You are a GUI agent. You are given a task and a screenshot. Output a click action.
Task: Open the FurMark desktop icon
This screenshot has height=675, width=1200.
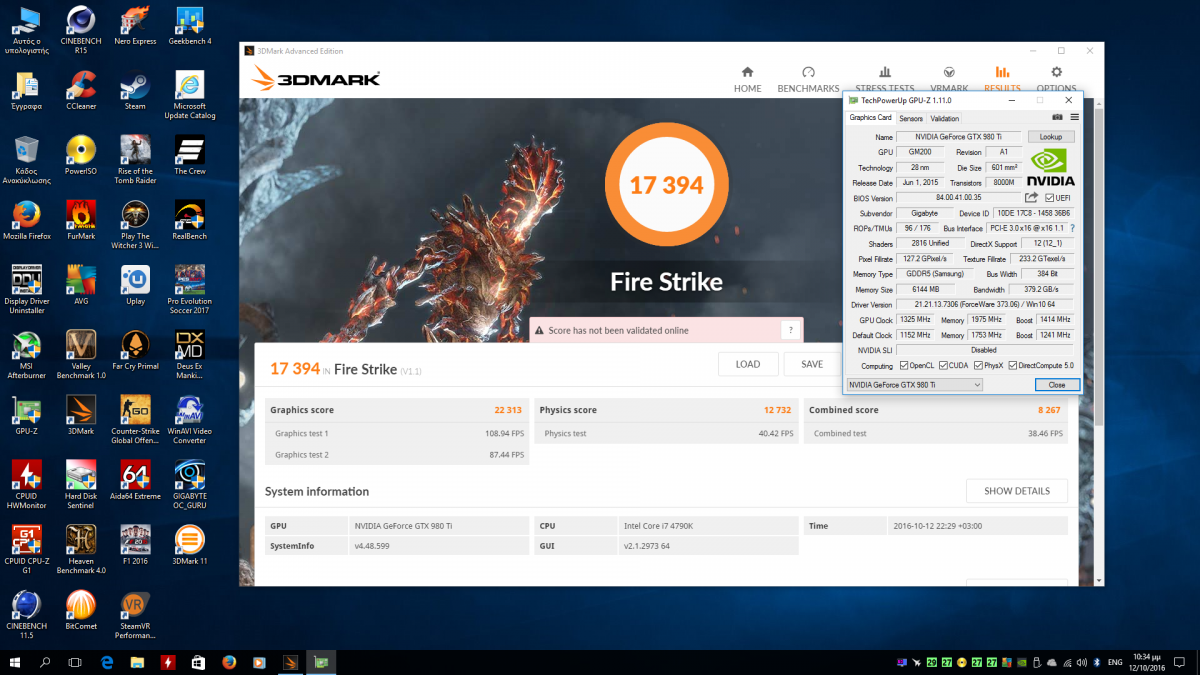coord(81,220)
